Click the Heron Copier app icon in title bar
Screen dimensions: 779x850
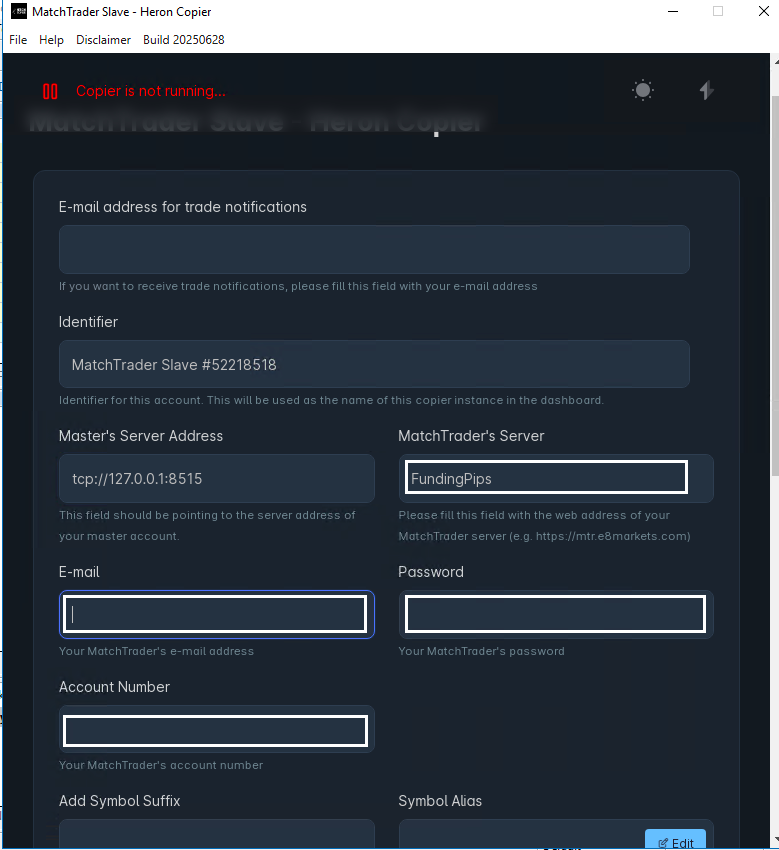[x=19, y=11]
